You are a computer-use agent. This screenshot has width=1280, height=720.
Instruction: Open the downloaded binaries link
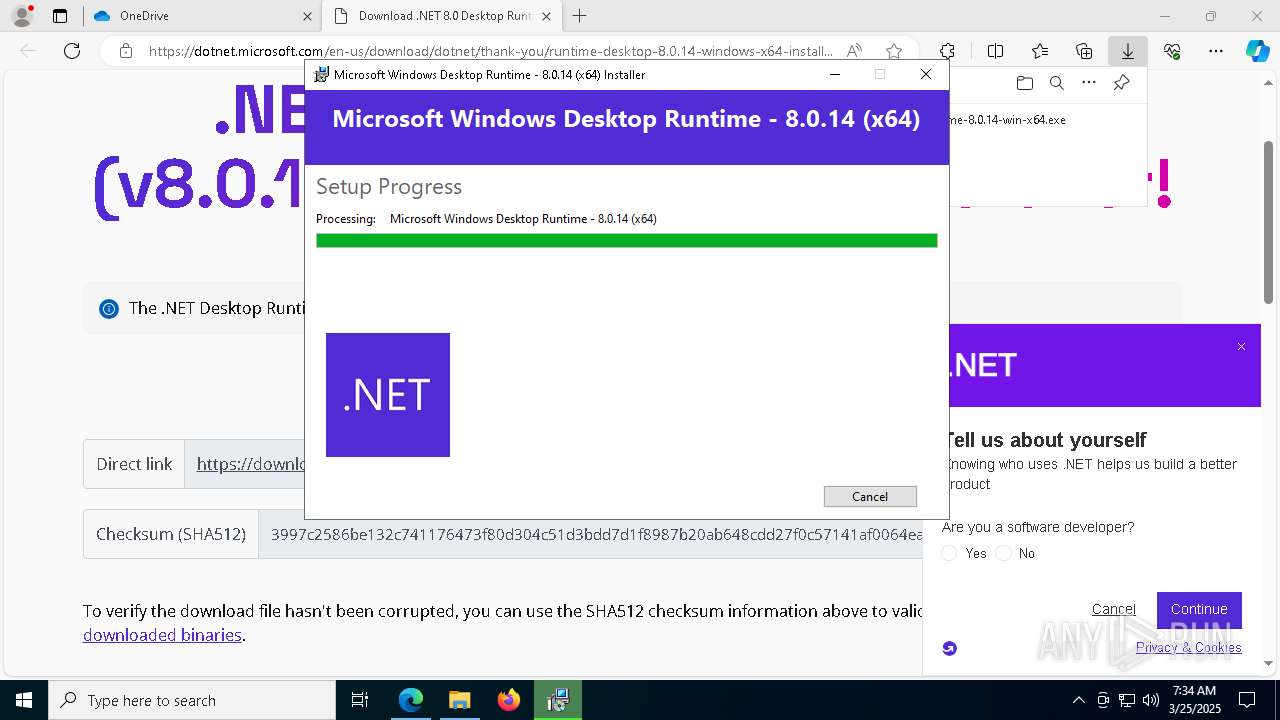point(162,635)
